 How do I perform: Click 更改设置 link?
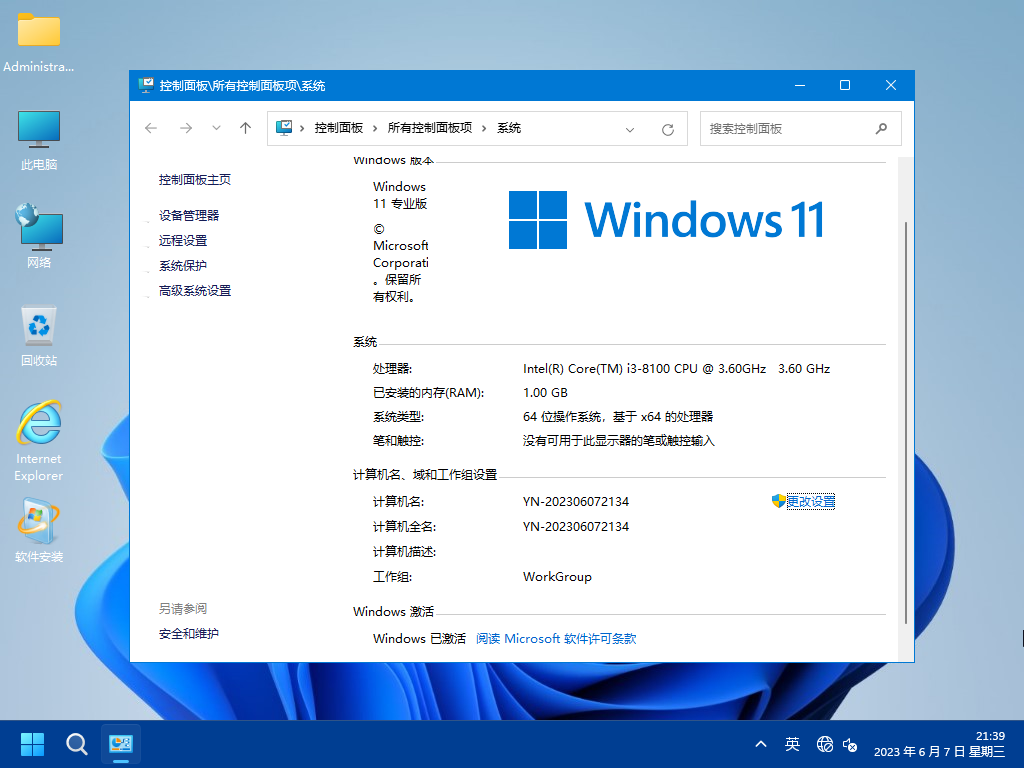(x=810, y=501)
